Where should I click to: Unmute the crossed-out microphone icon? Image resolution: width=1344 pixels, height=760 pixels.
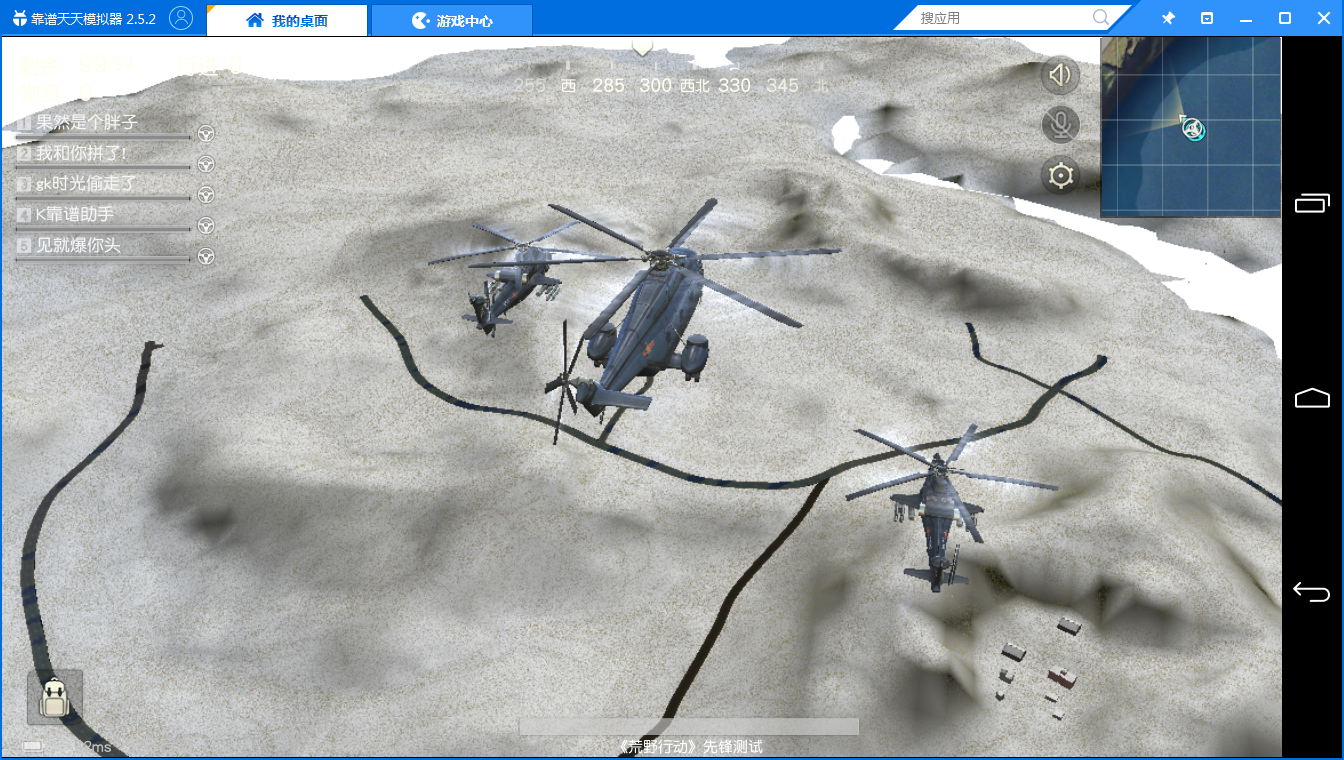(x=1060, y=125)
